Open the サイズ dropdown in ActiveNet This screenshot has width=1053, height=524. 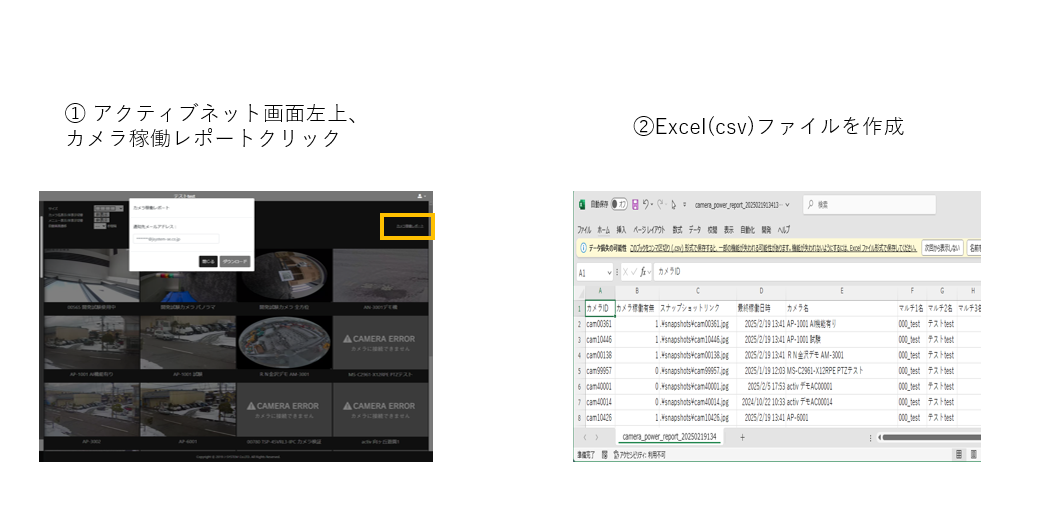(x=109, y=208)
